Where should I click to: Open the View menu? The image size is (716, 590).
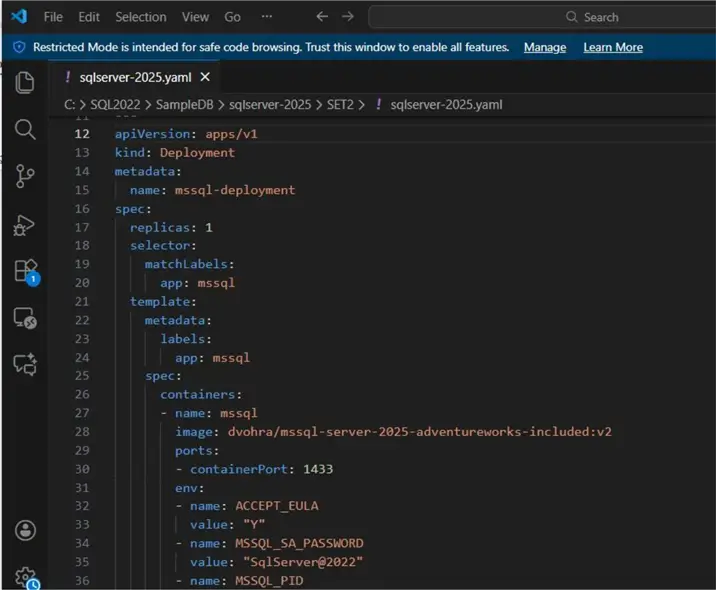(x=195, y=17)
